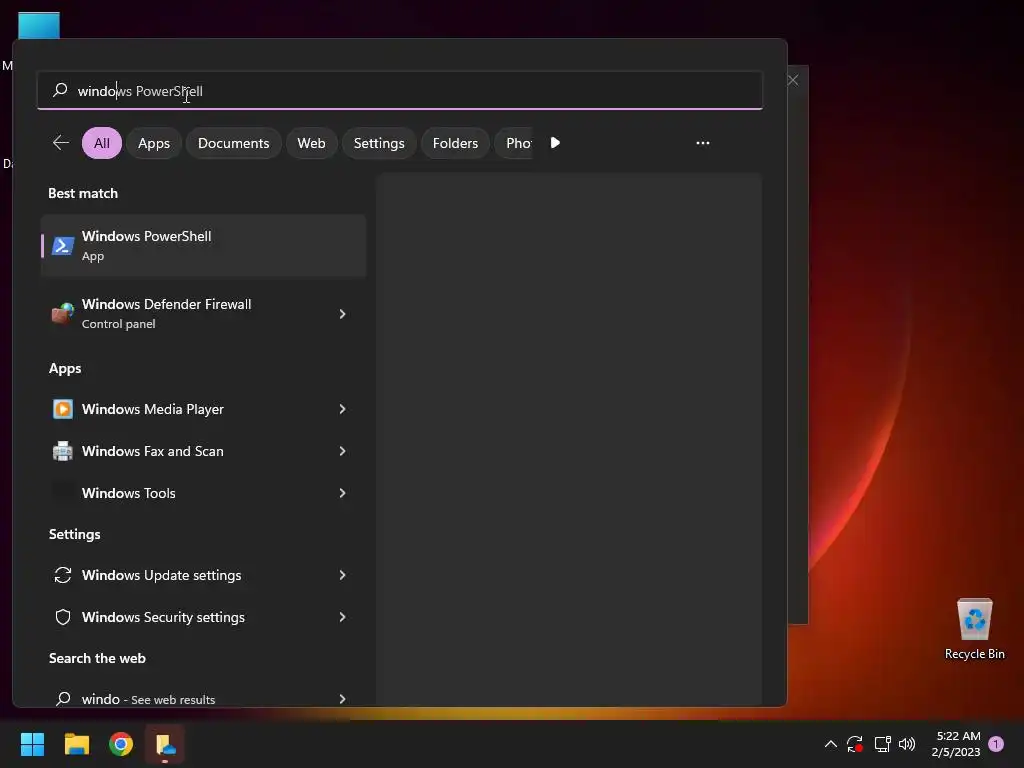
Task: Select the All filter tab
Action: click(x=102, y=143)
